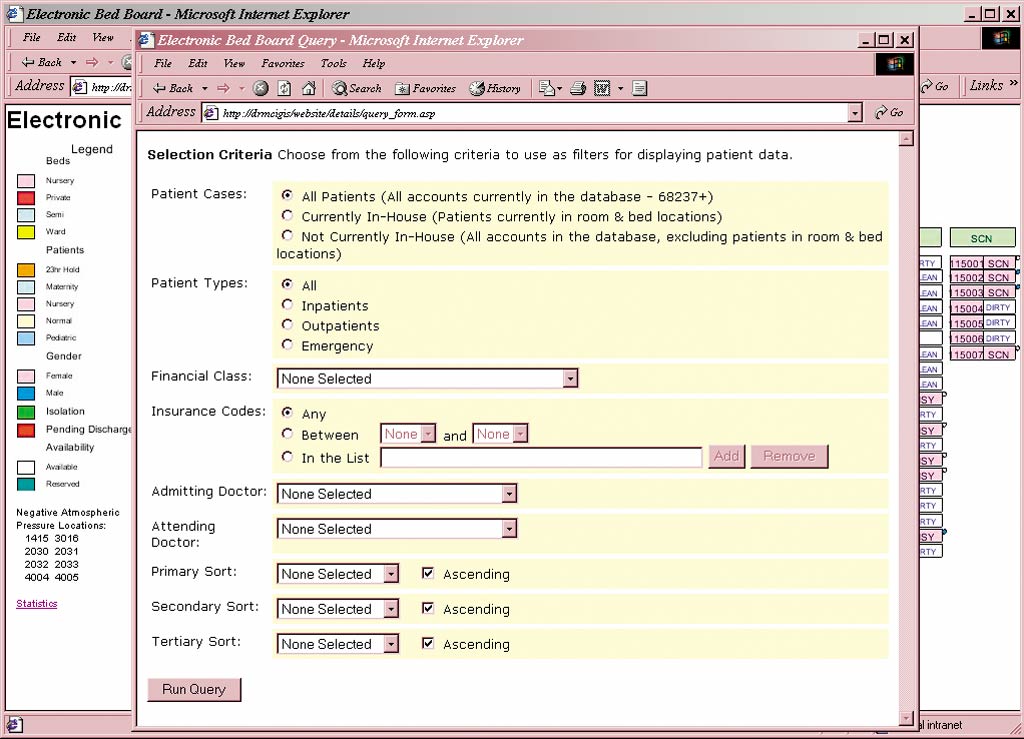Click the Discuss page icon in toolbar
Viewport: 1024px width, 739px height.
[639, 88]
